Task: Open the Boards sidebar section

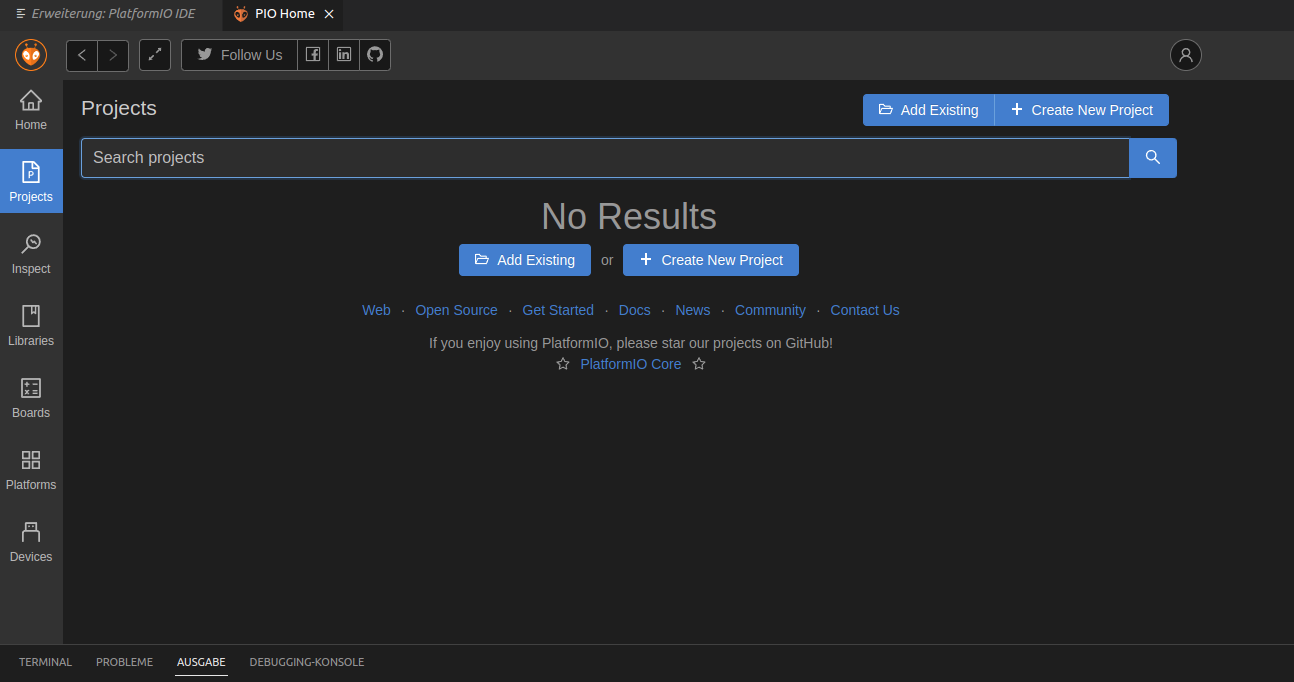Action: 31,398
